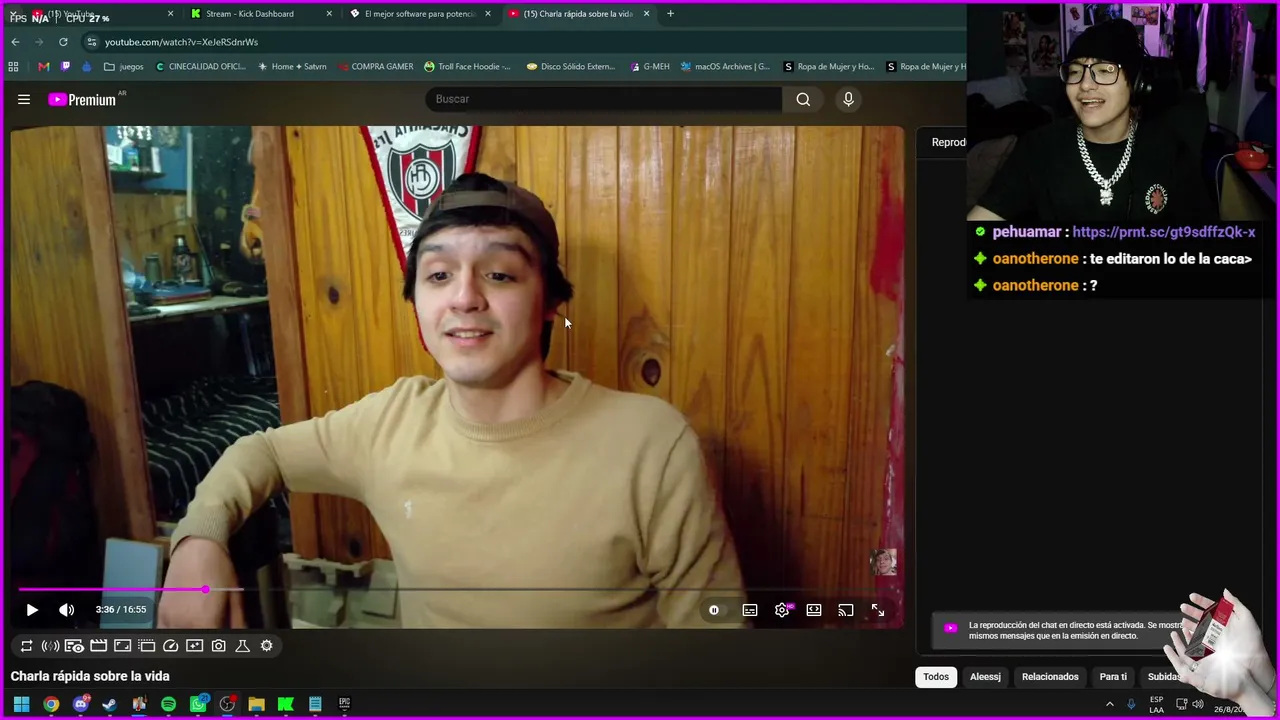Open the Troll Face Hoodie bookmark

point(468,67)
